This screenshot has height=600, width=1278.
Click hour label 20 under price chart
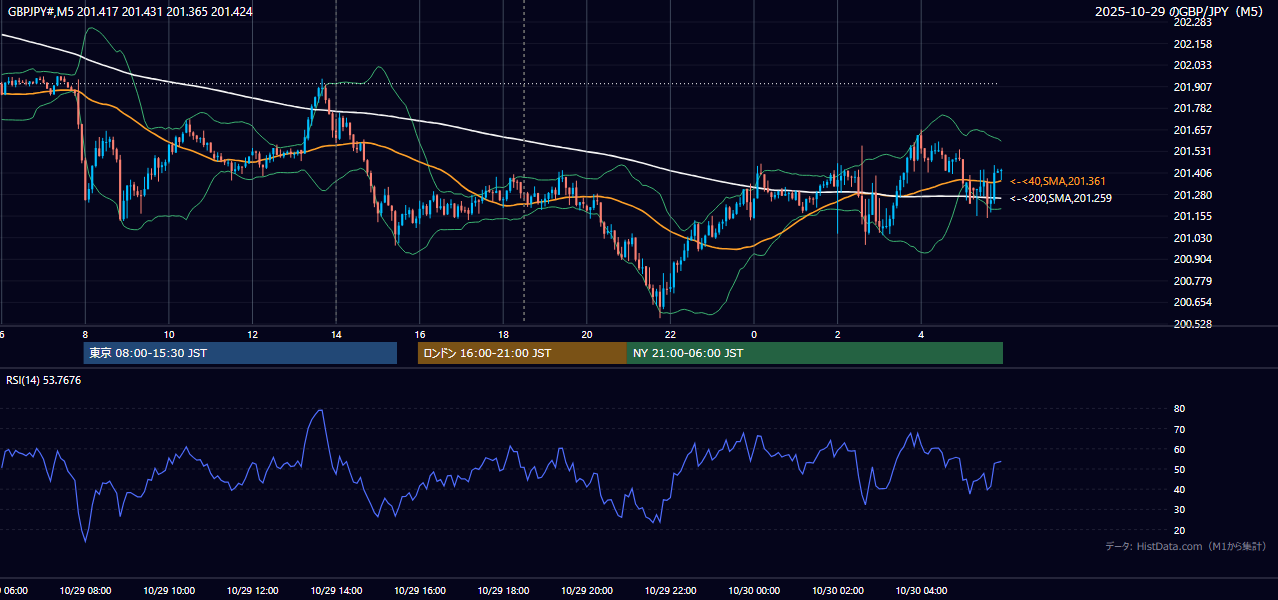587,335
